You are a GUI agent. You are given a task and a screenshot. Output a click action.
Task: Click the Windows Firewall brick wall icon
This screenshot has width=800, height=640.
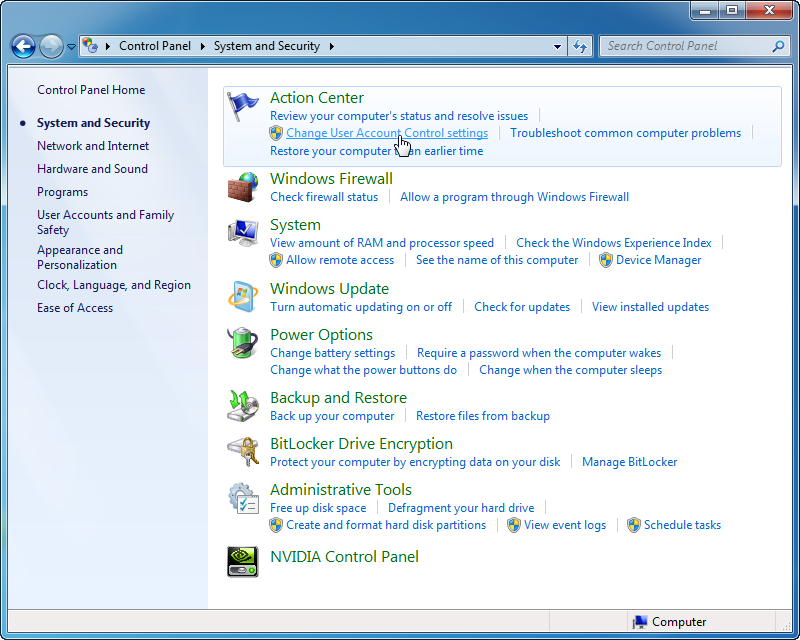243,187
